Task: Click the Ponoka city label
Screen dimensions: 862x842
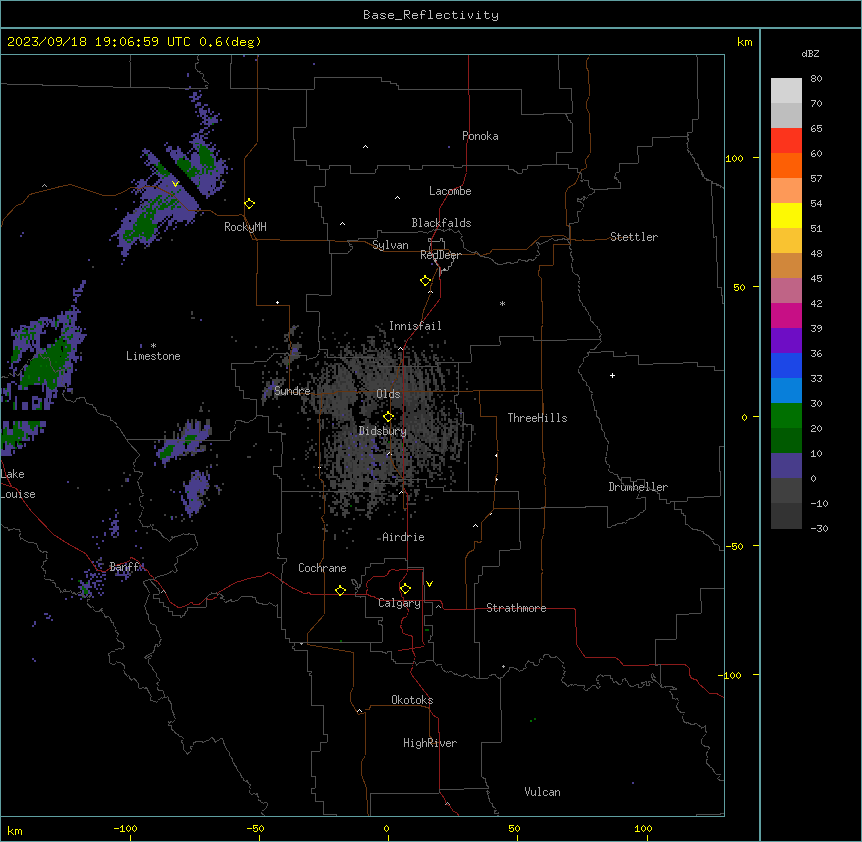Action: click(480, 136)
